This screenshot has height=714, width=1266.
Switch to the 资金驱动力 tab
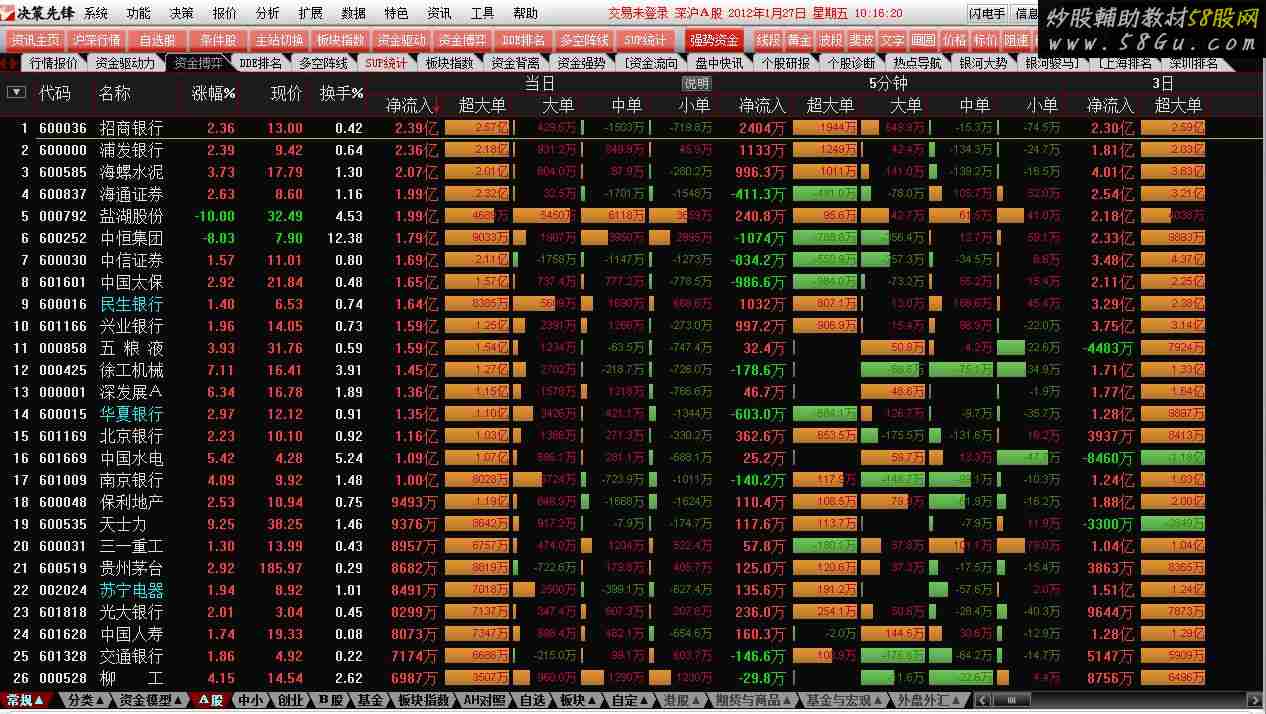[125, 63]
